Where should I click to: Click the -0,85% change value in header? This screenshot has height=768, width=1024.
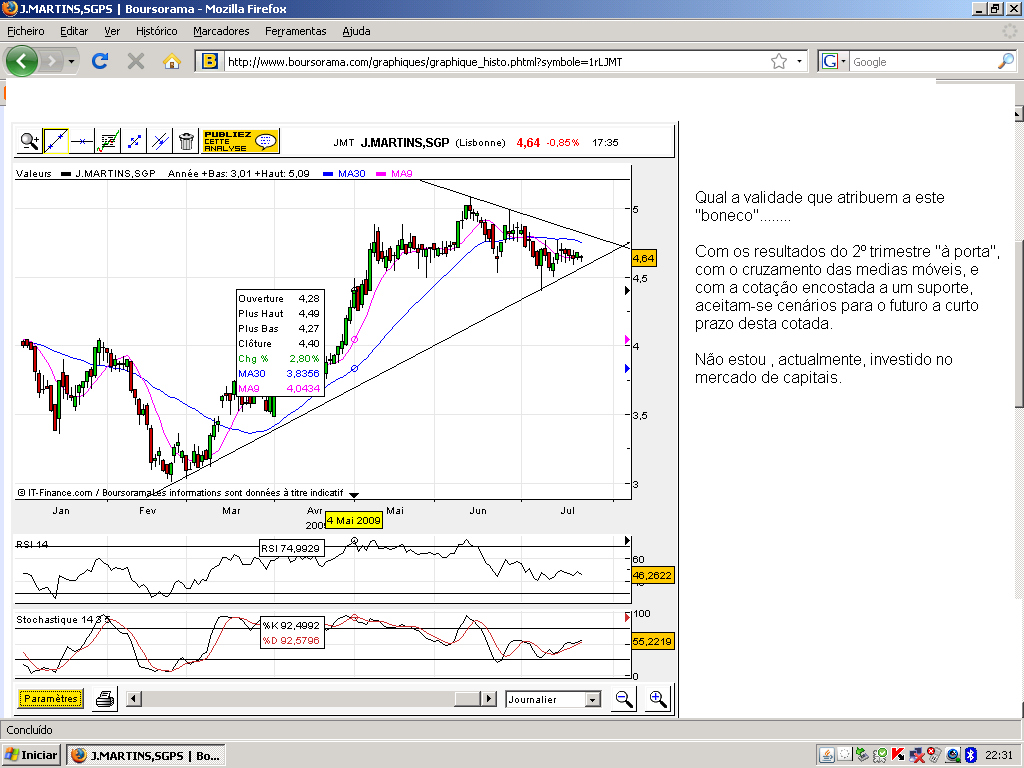pos(563,142)
